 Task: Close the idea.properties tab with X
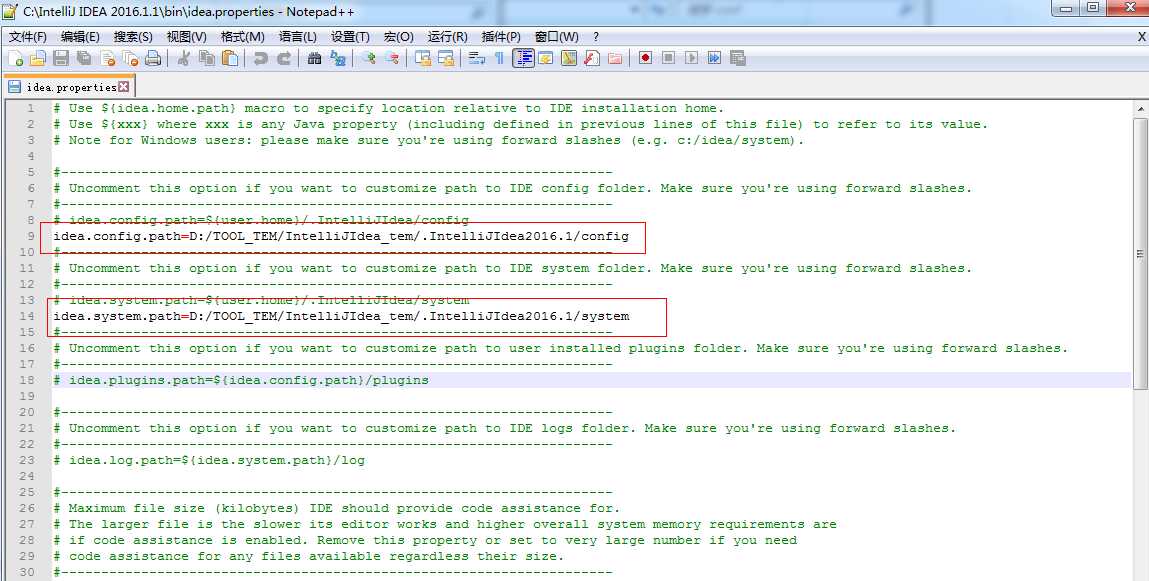point(124,86)
